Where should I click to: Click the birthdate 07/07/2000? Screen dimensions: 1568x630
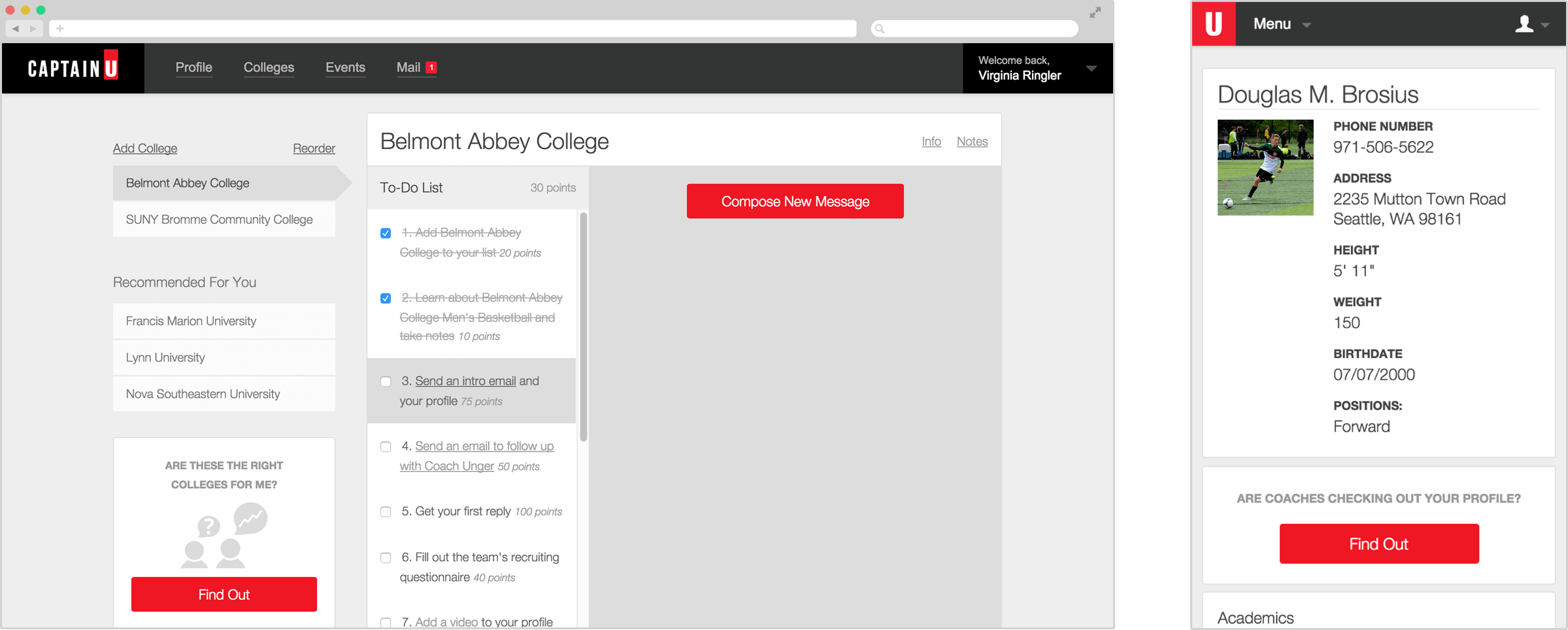tap(1374, 374)
